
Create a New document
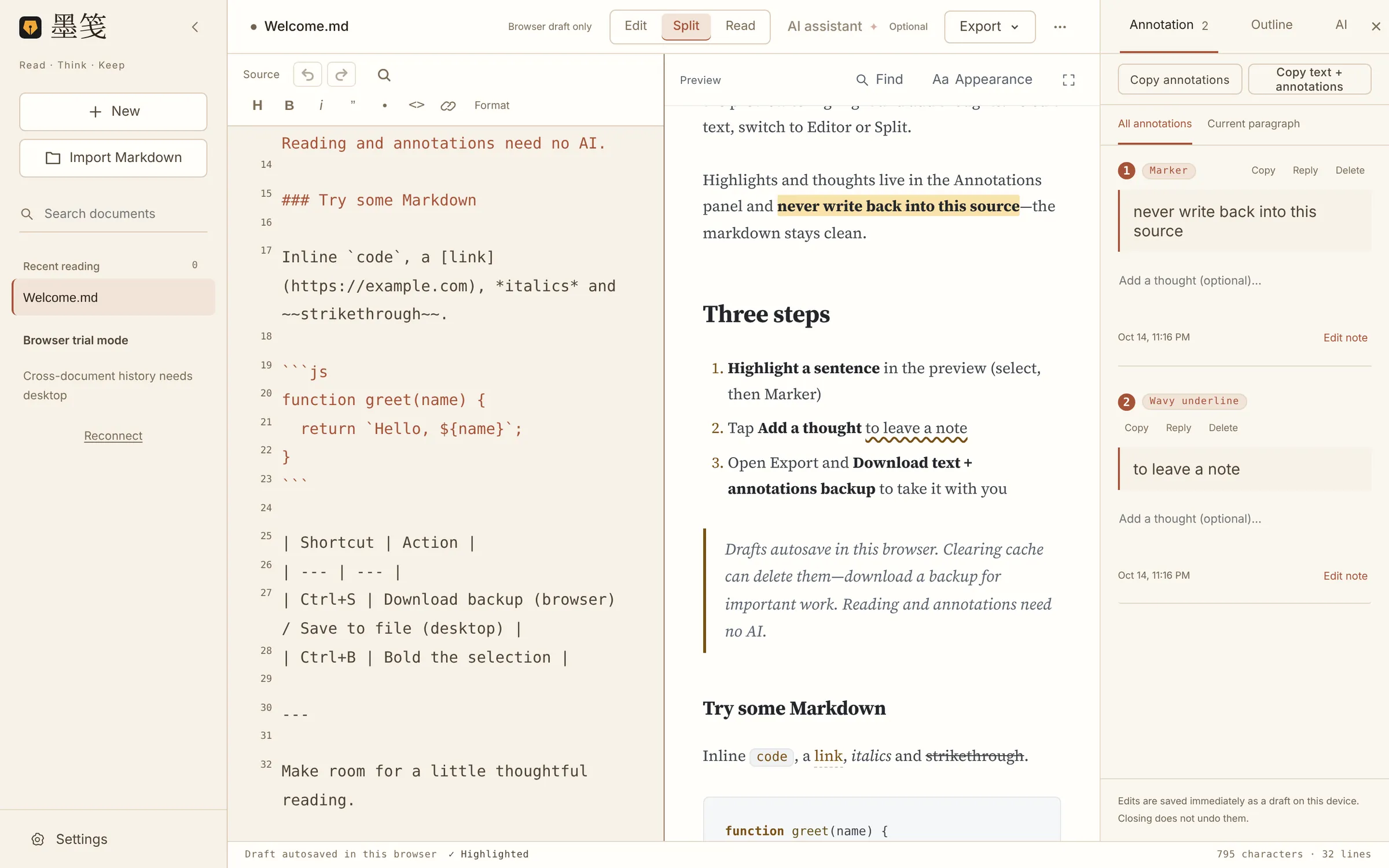click(113, 112)
